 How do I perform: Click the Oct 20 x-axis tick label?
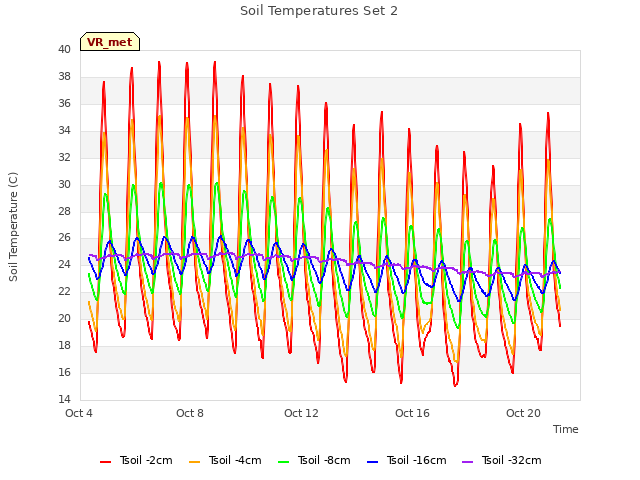(x=523, y=413)
